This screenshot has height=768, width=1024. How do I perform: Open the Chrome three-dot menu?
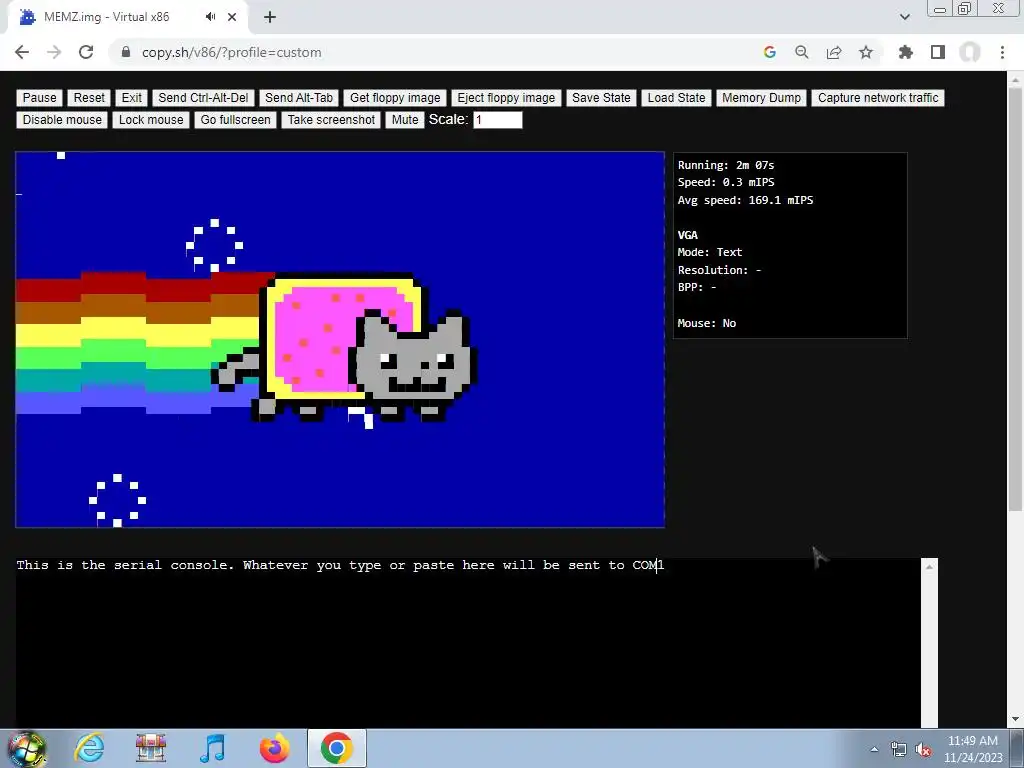pyautogui.click(x=1002, y=52)
